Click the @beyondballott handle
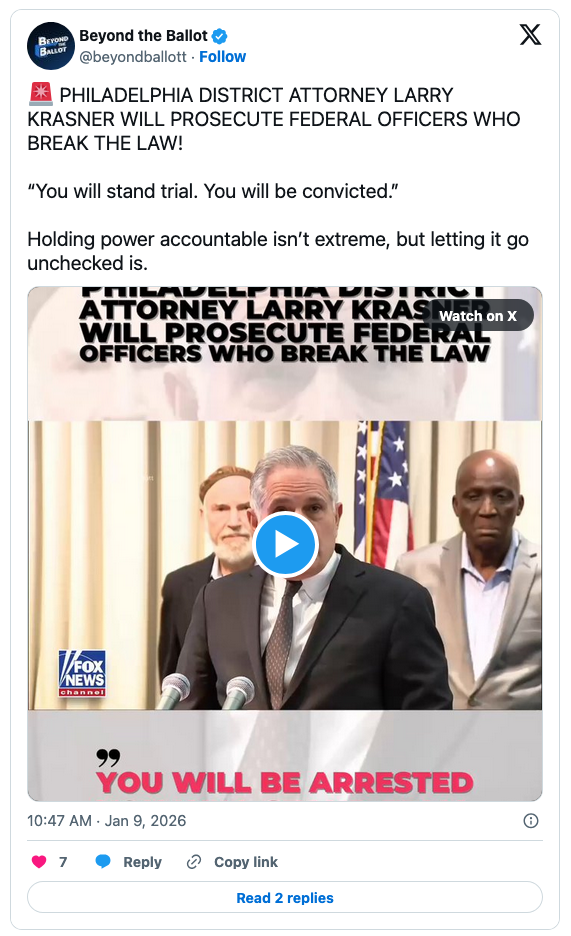Viewport: 571px width, 936px height. coord(132,57)
